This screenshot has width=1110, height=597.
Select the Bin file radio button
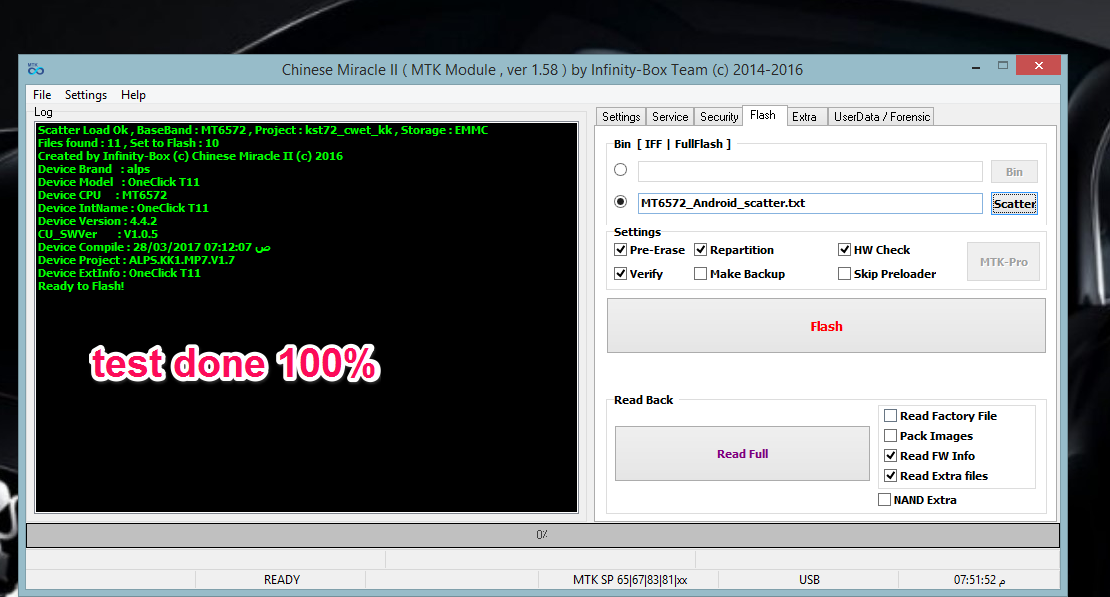click(x=621, y=170)
